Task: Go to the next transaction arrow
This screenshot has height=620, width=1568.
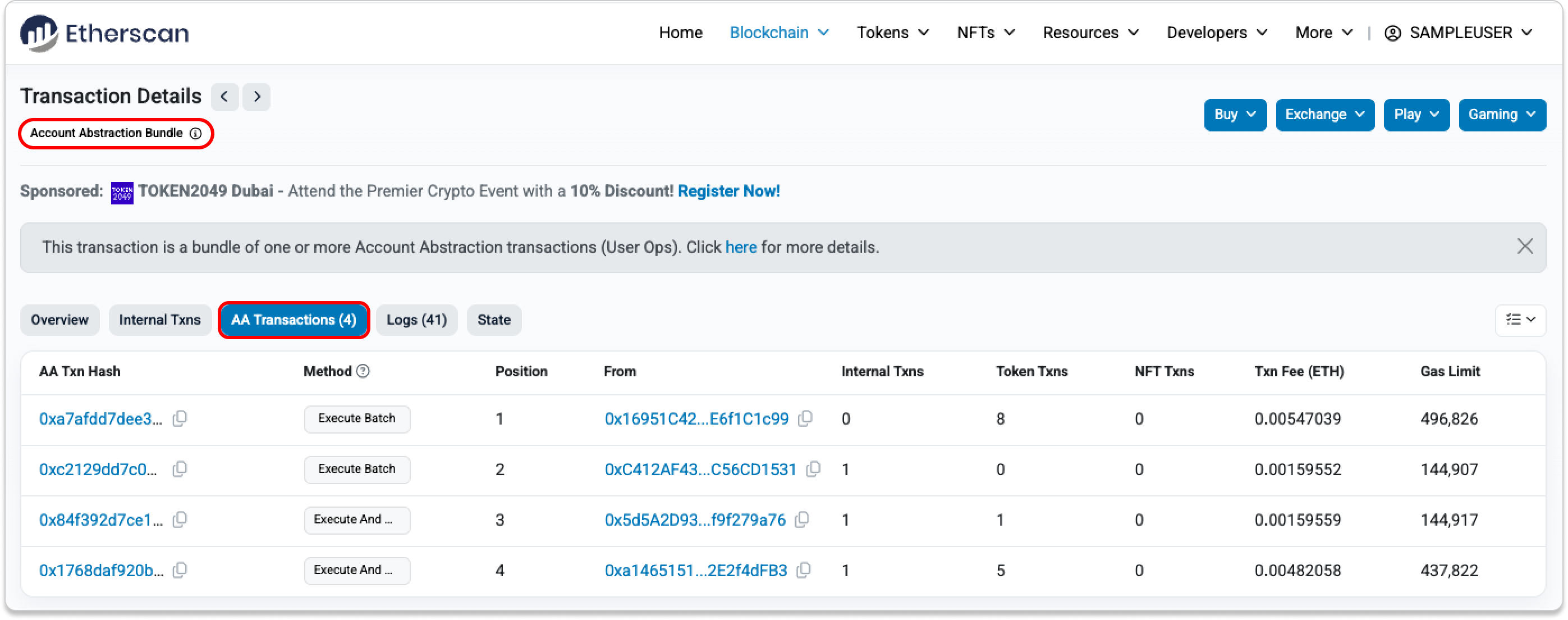Action: tap(257, 96)
